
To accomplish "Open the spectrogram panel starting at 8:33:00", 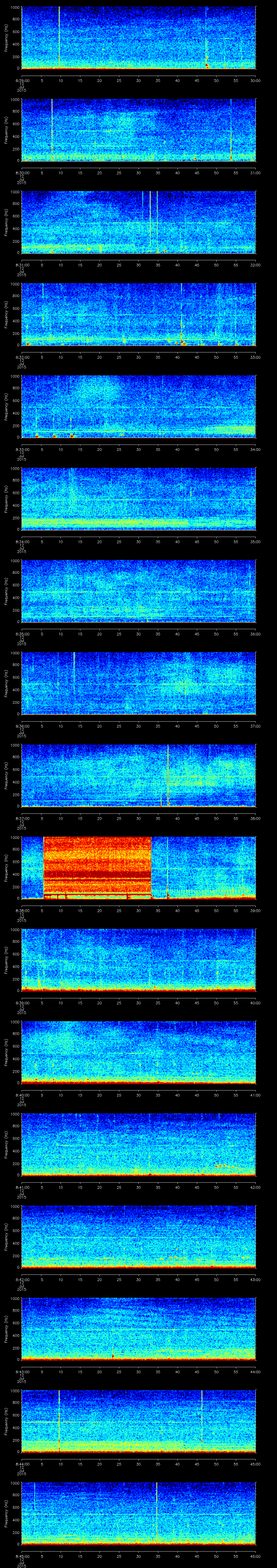I will 138,407.
